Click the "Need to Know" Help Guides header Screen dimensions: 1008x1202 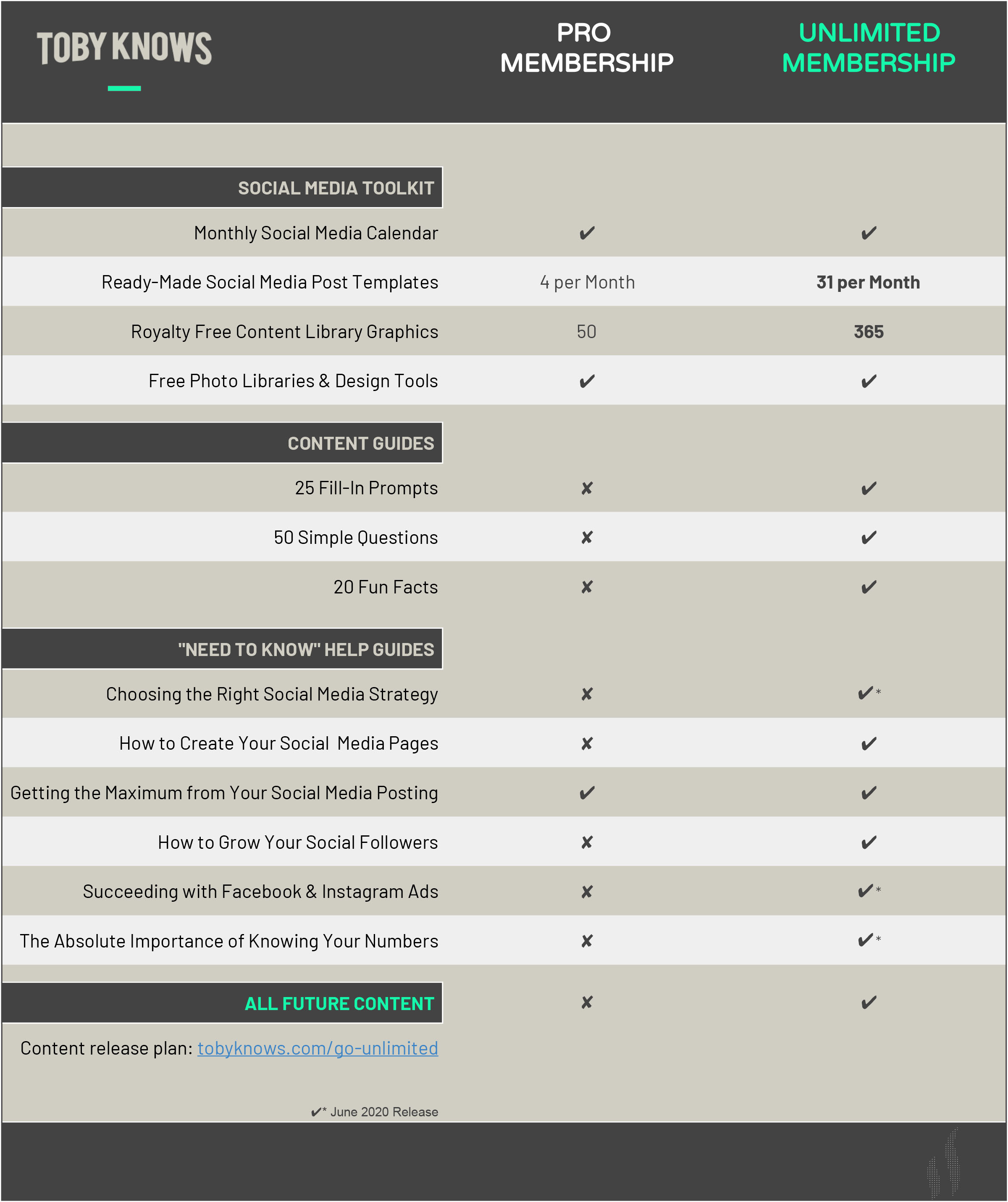point(306,649)
